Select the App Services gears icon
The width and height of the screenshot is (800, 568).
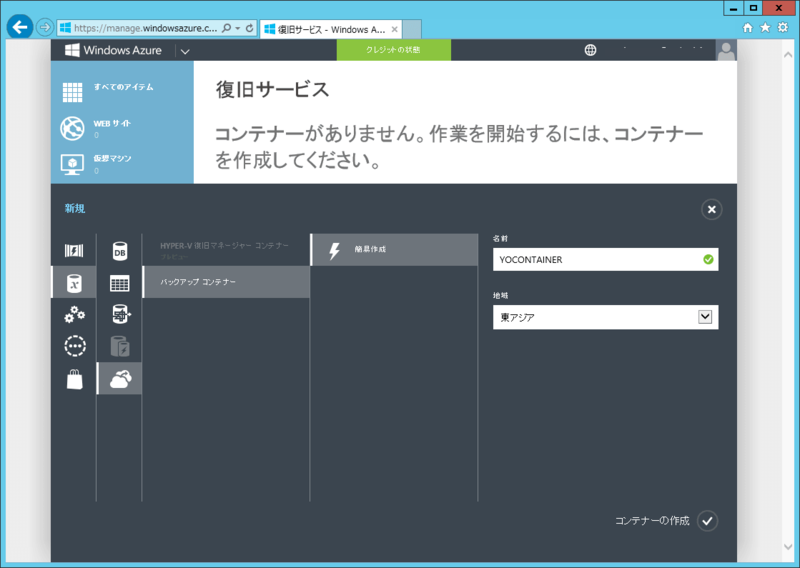pyautogui.click(x=74, y=314)
